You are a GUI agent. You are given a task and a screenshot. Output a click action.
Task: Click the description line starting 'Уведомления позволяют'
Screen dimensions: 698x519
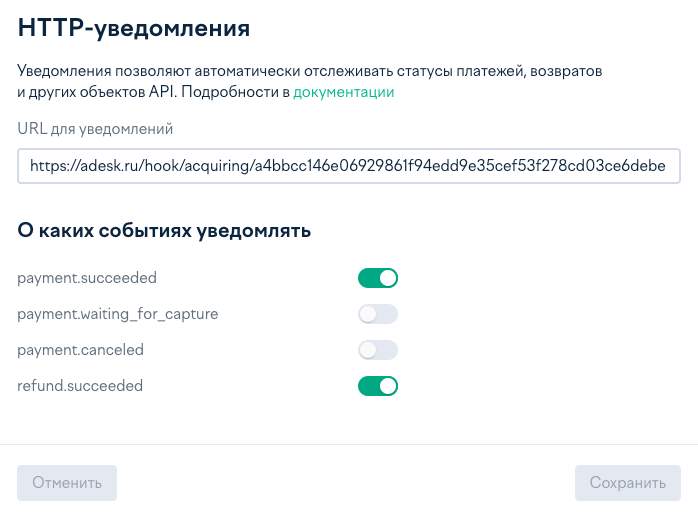click(310, 71)
